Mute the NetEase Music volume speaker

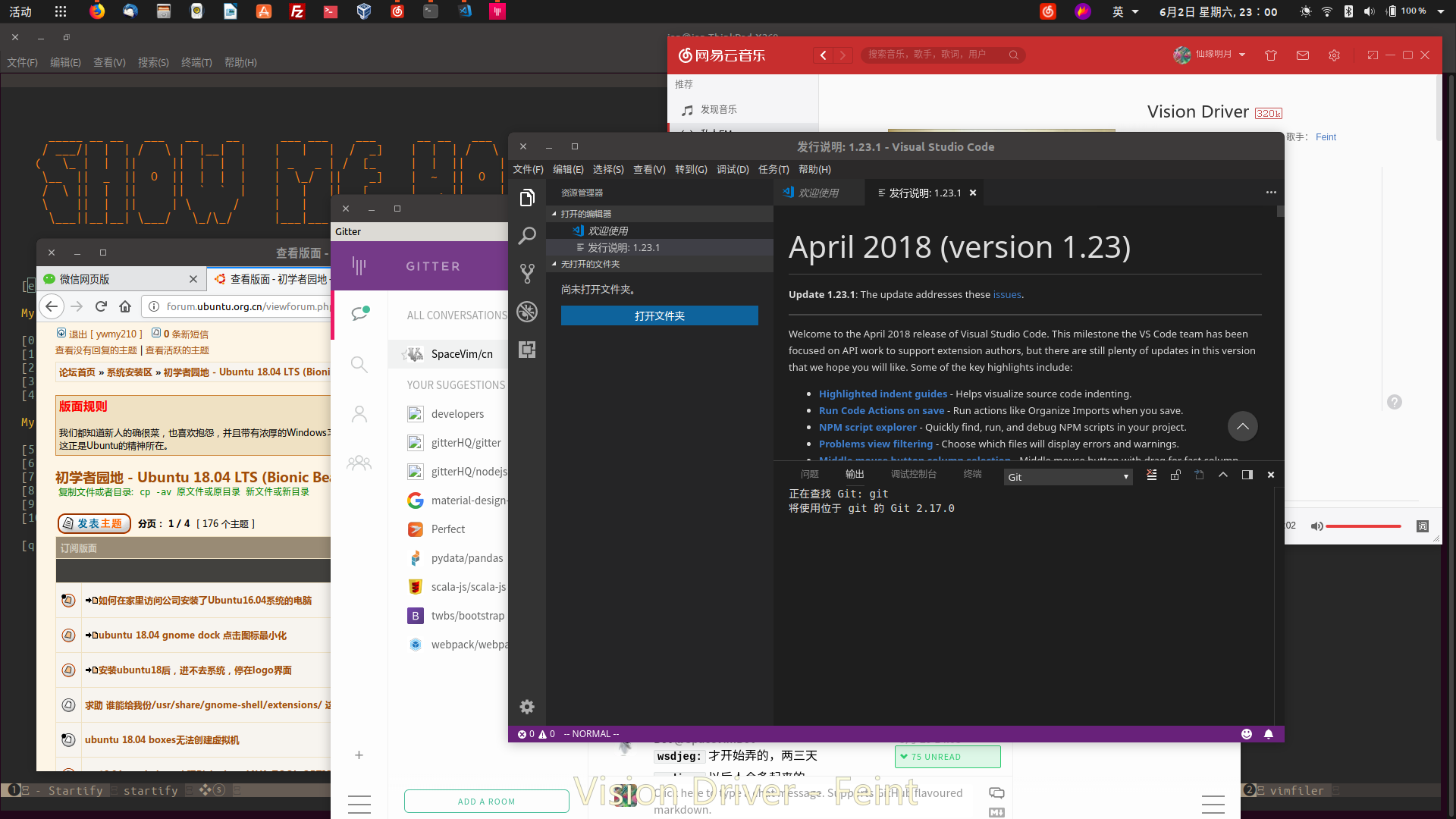[1317, 526]
